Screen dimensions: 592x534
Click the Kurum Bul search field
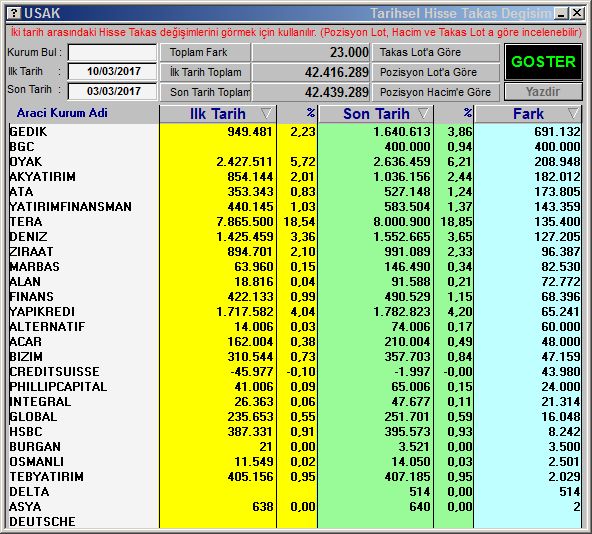113,52
